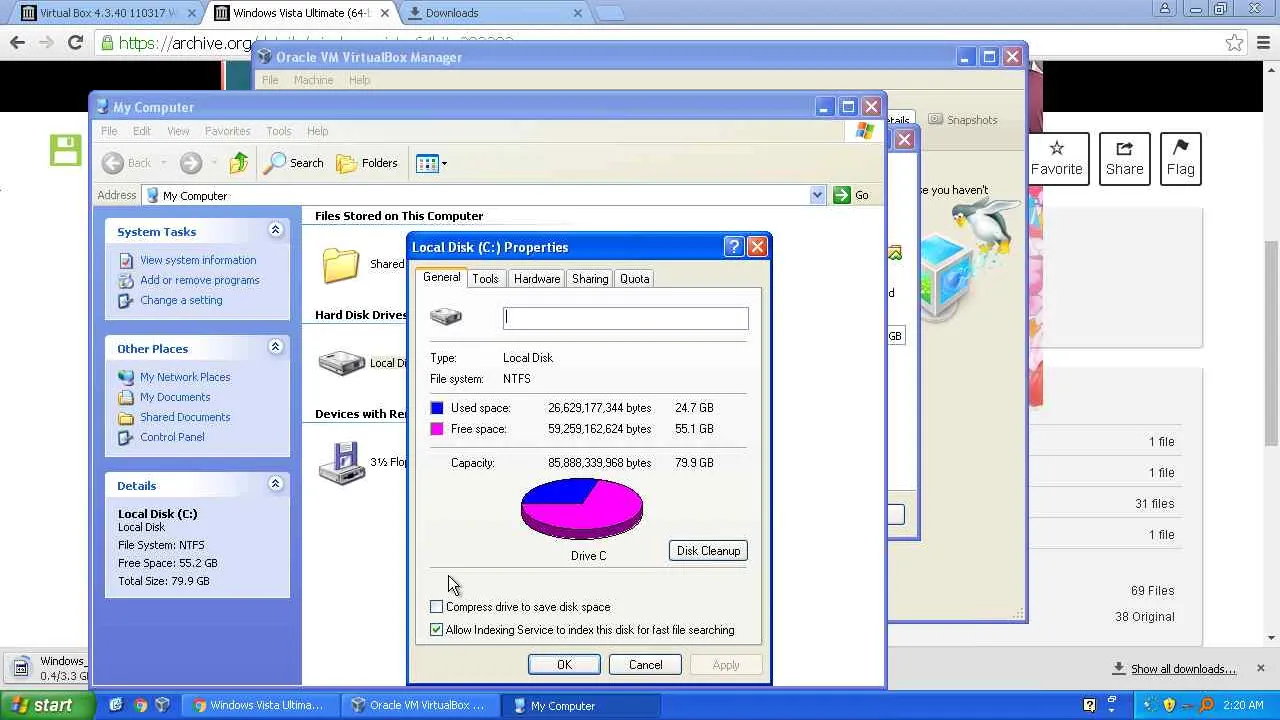The image size is (1280, 720).
Task: Open Shared Documents from Other Places
Action: 185,417
